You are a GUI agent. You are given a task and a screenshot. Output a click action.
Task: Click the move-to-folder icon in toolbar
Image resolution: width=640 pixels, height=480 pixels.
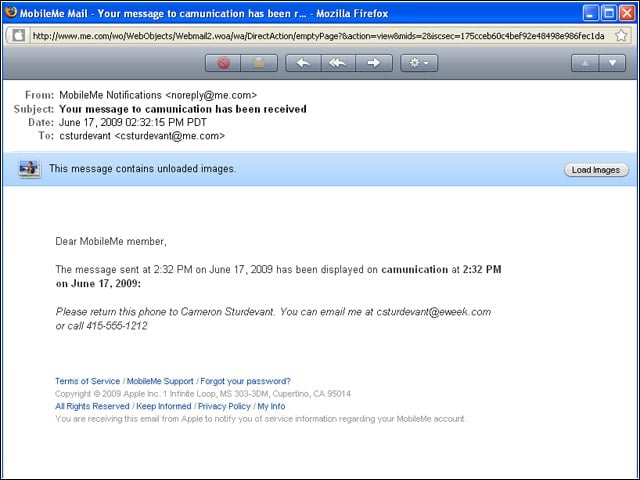[259, 63]
